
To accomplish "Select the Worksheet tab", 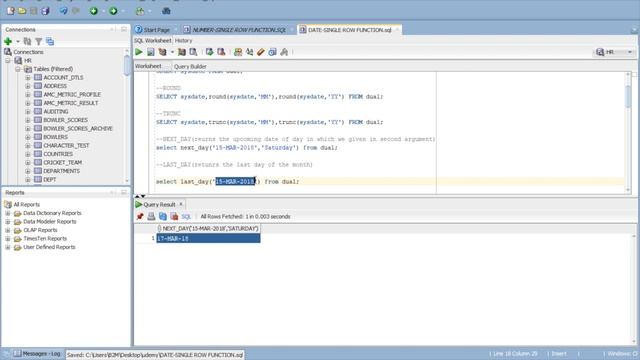I will pos(148,66).
